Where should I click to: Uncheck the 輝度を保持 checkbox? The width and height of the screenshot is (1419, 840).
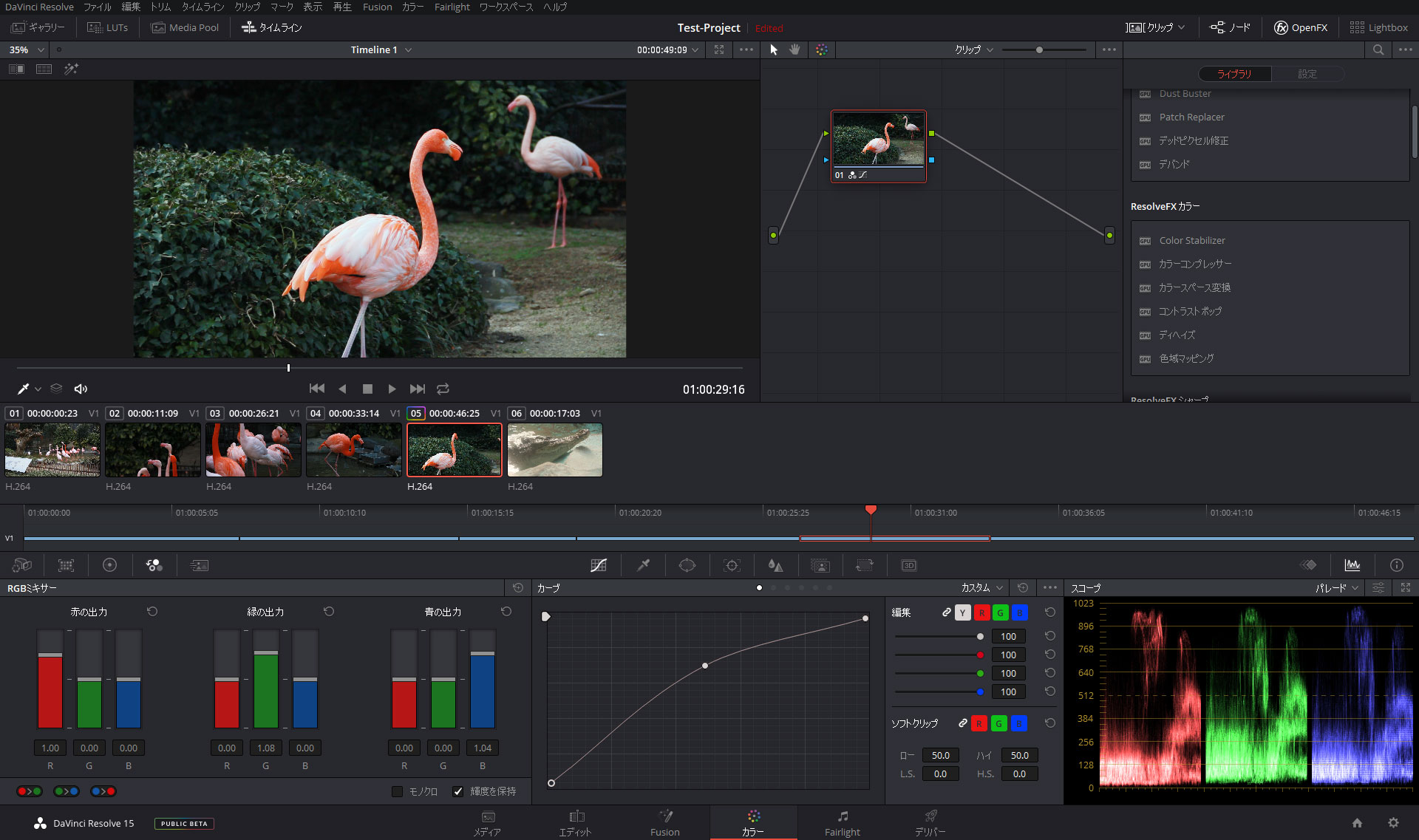pos(458,791)
